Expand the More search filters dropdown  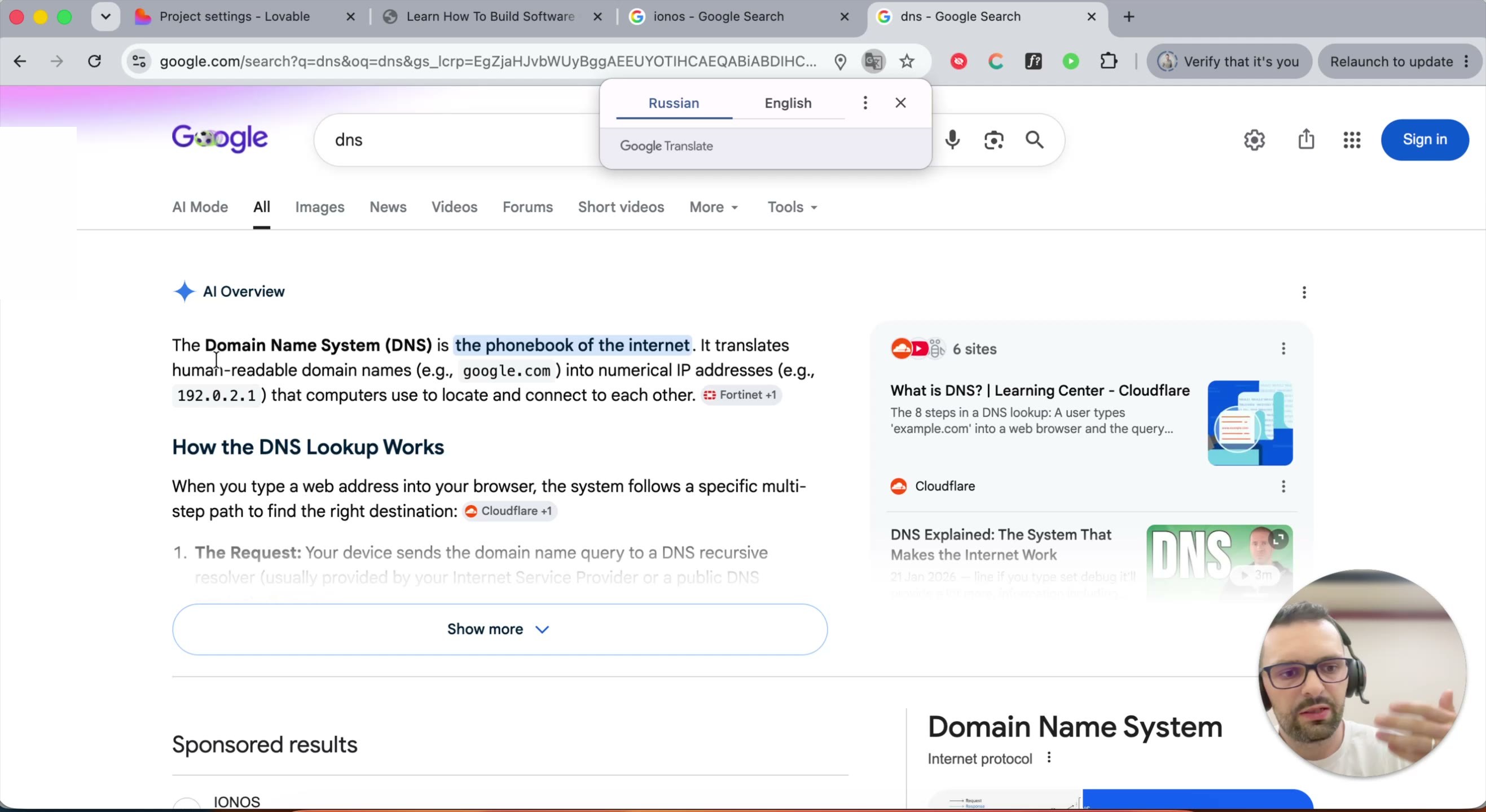[x=714, y=207]
